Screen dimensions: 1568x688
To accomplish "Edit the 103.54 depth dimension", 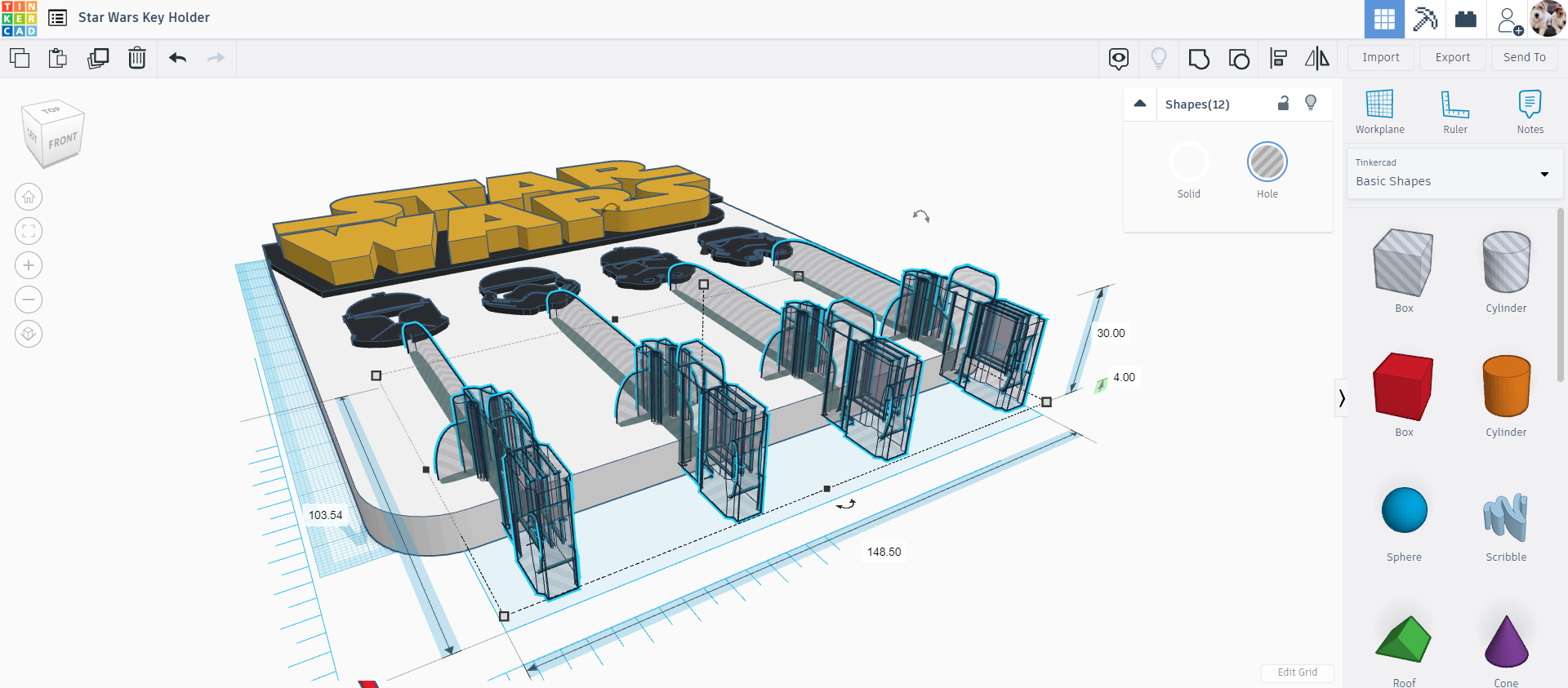I will (325, 515).
